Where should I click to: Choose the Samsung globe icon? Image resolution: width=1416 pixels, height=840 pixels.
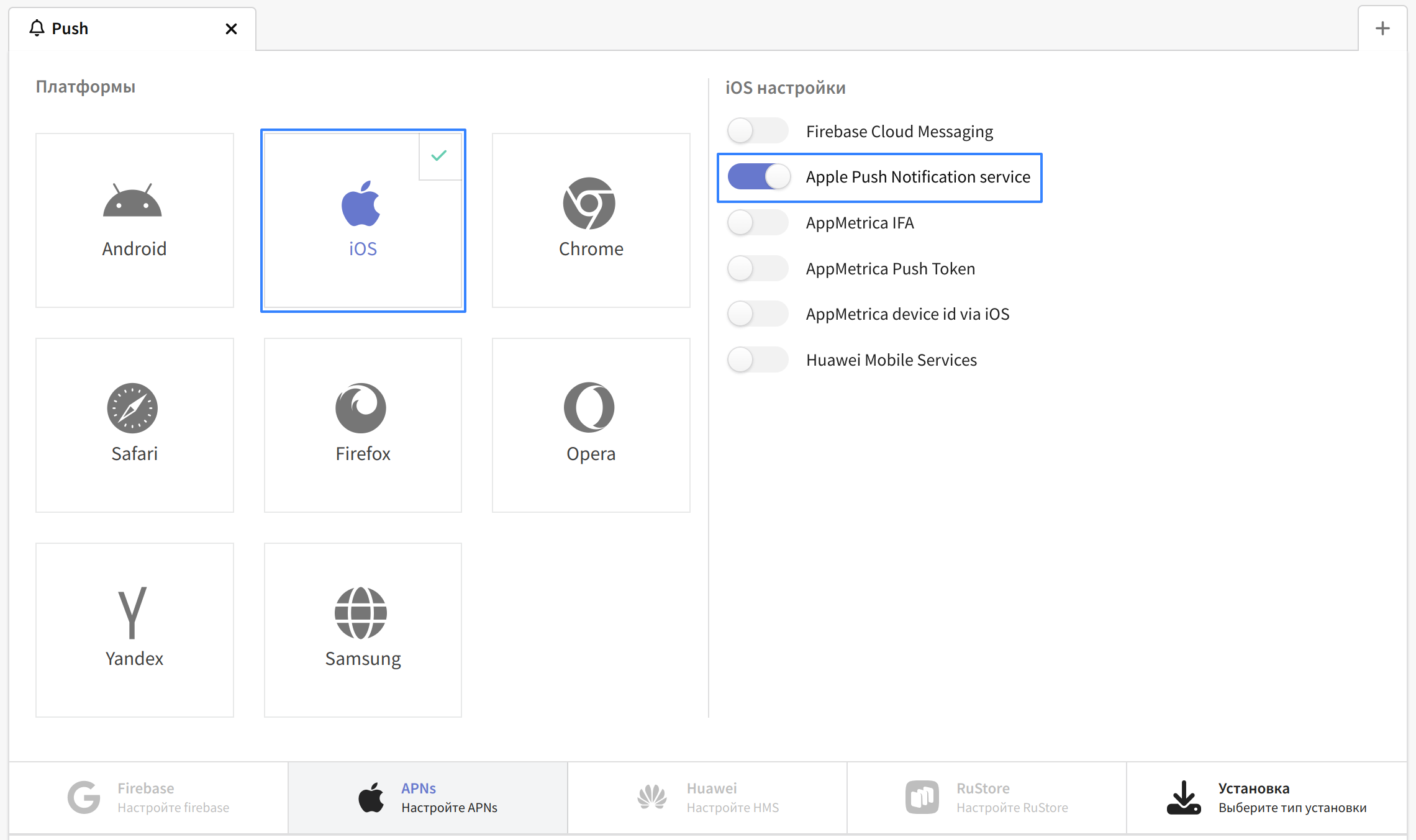[361, 613]
